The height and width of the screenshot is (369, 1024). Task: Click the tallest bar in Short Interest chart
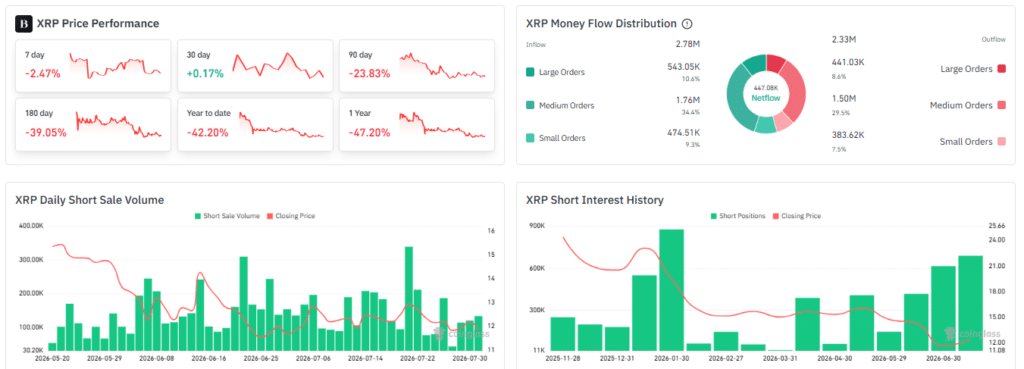click(x=671, y=290)
